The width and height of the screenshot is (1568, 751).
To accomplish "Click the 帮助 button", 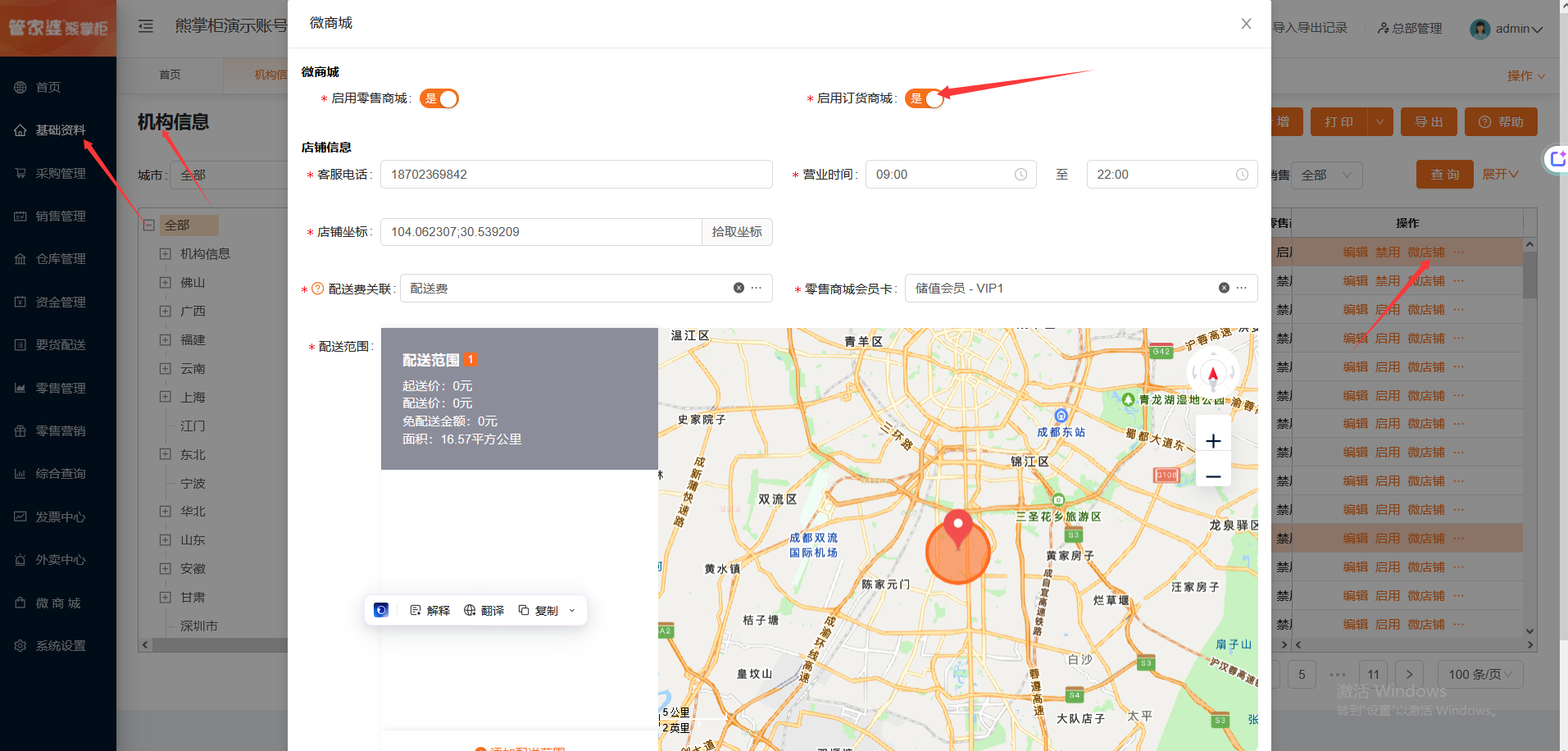I will [1501, 121].
